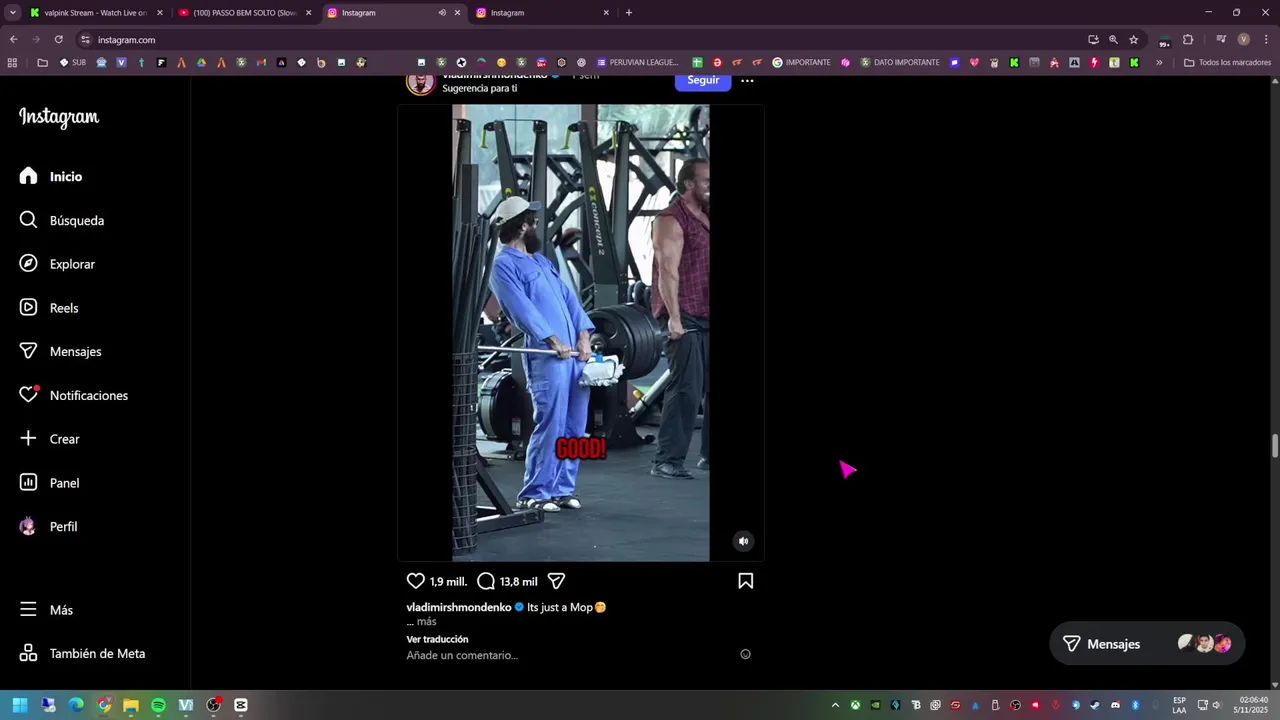Click Crear to make a new post
This screenshot has height=720, width=1280.
pos(49,439)
